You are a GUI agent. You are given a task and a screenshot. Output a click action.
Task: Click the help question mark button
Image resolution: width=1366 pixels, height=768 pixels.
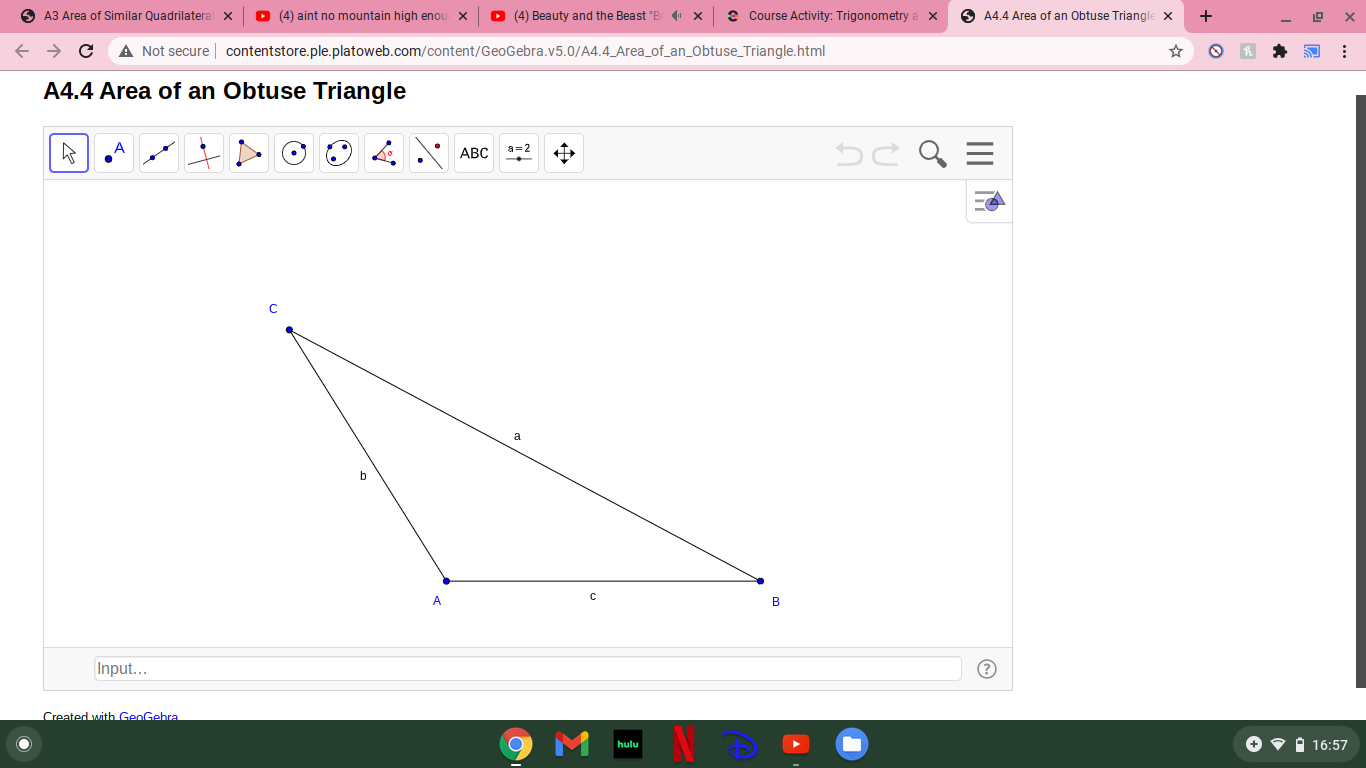click(986, 668)
